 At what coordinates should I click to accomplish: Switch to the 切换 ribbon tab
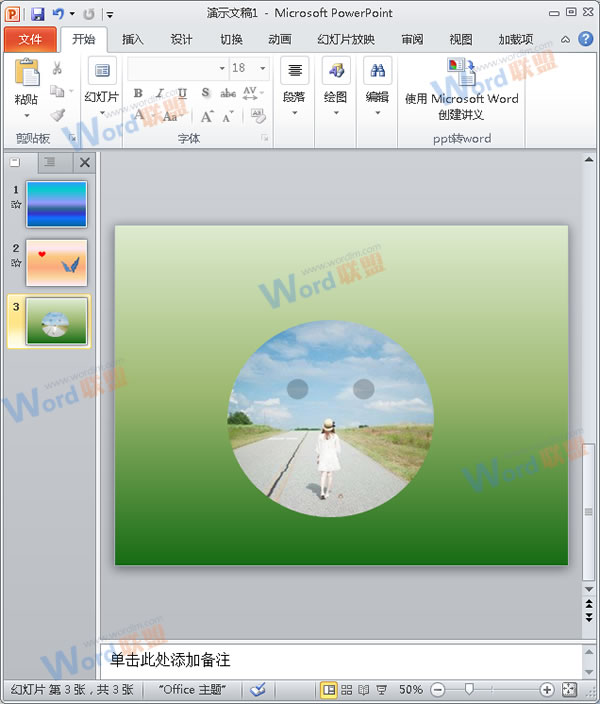coord(231,40)
